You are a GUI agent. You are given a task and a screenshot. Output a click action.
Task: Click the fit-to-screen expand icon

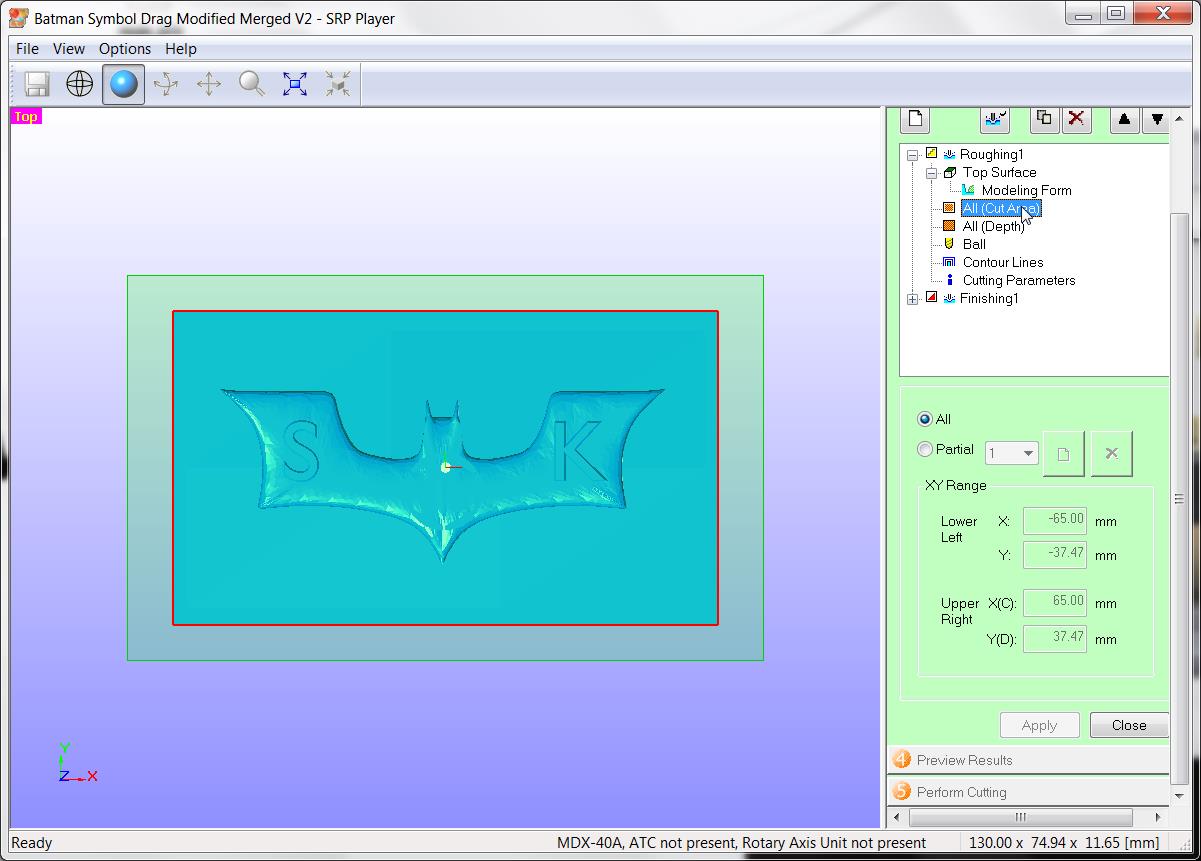[295, 84]
